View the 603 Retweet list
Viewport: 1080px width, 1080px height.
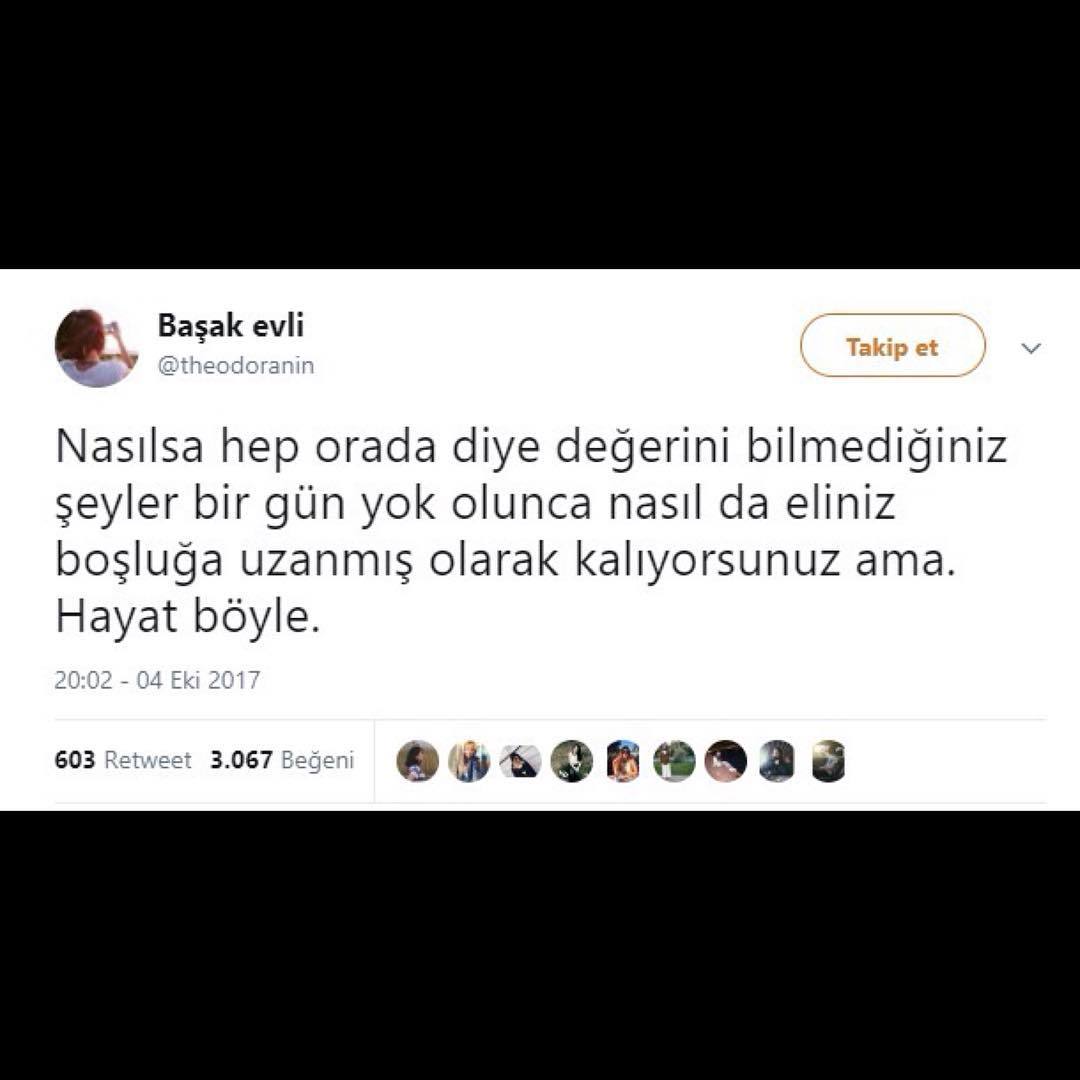(123, 760)
